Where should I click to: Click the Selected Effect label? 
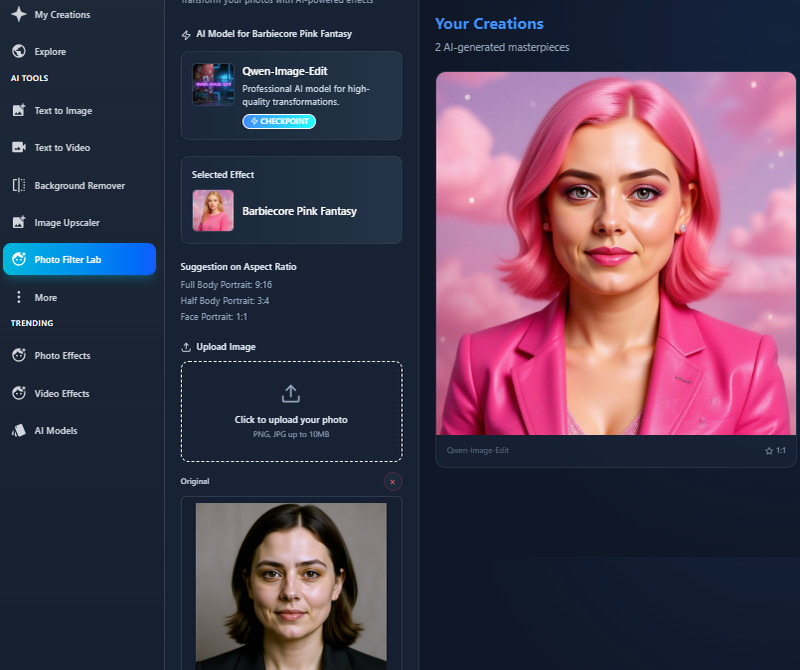coord(223,175)
